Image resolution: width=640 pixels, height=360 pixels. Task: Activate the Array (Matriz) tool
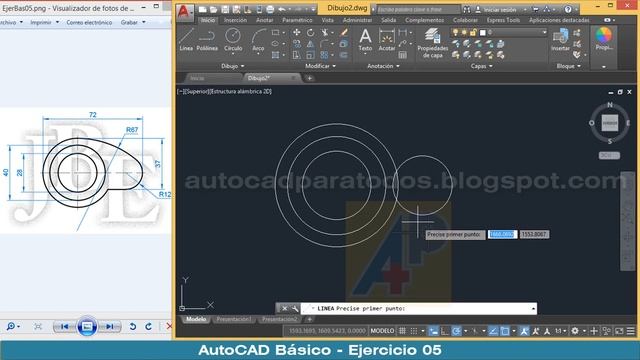coord(324,55)
